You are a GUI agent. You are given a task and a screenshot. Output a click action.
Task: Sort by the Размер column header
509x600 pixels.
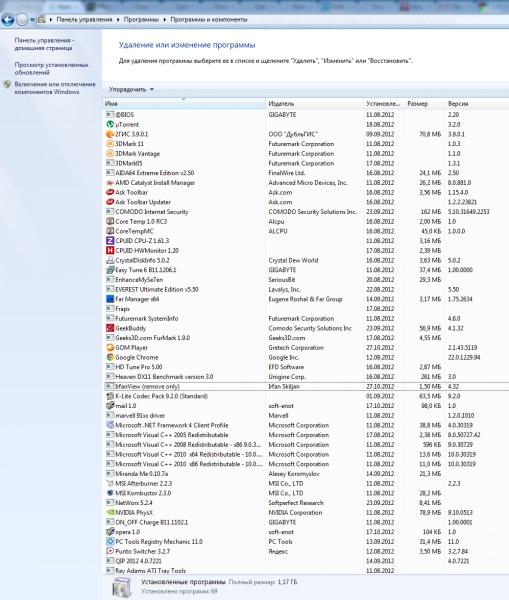[x=425, y=104]
